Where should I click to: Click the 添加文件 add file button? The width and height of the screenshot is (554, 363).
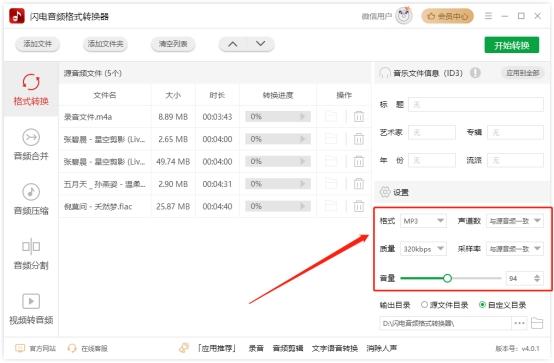tap(37, 44)
